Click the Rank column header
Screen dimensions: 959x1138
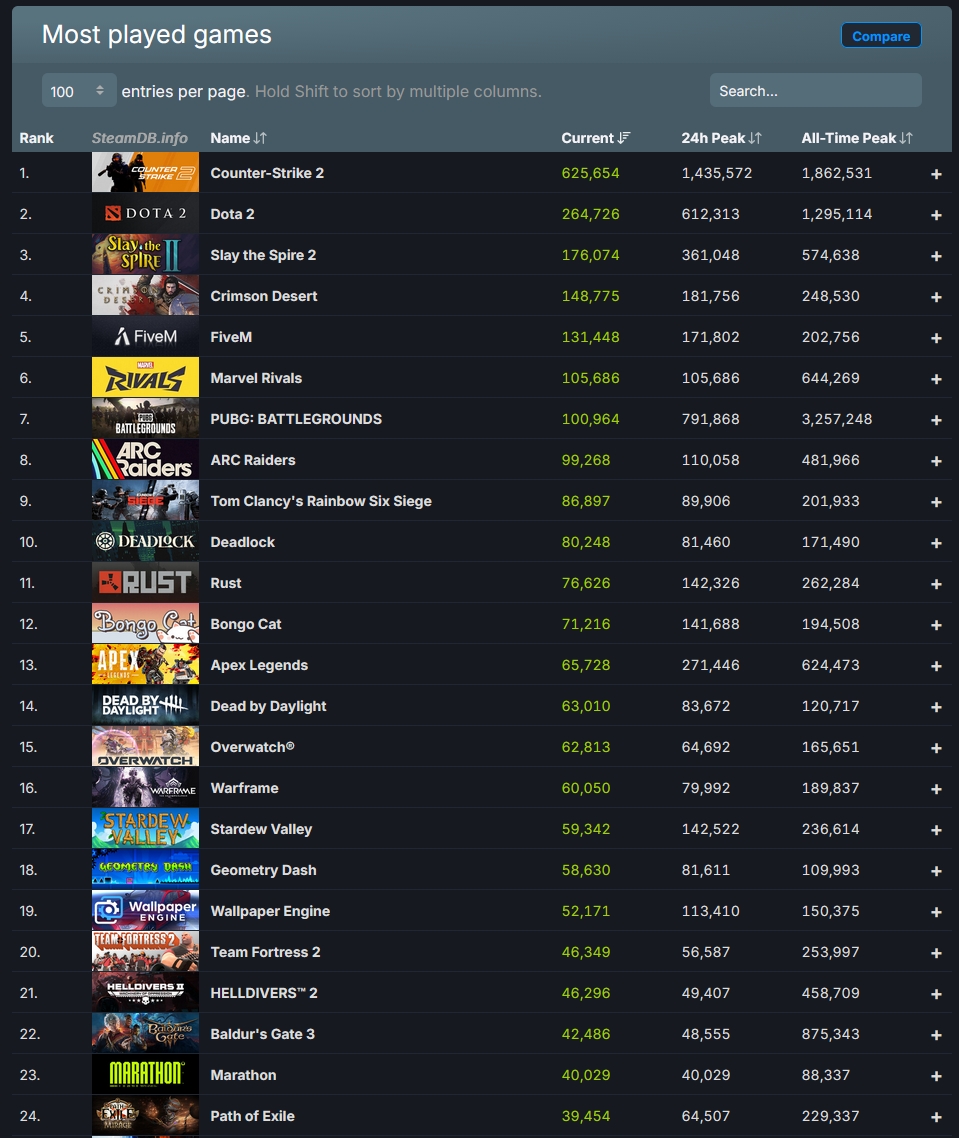click(x=36, y=138)
